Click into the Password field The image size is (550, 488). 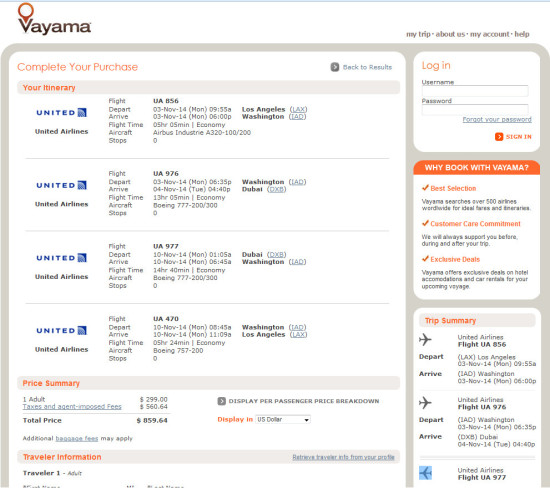tap(475, 109)
